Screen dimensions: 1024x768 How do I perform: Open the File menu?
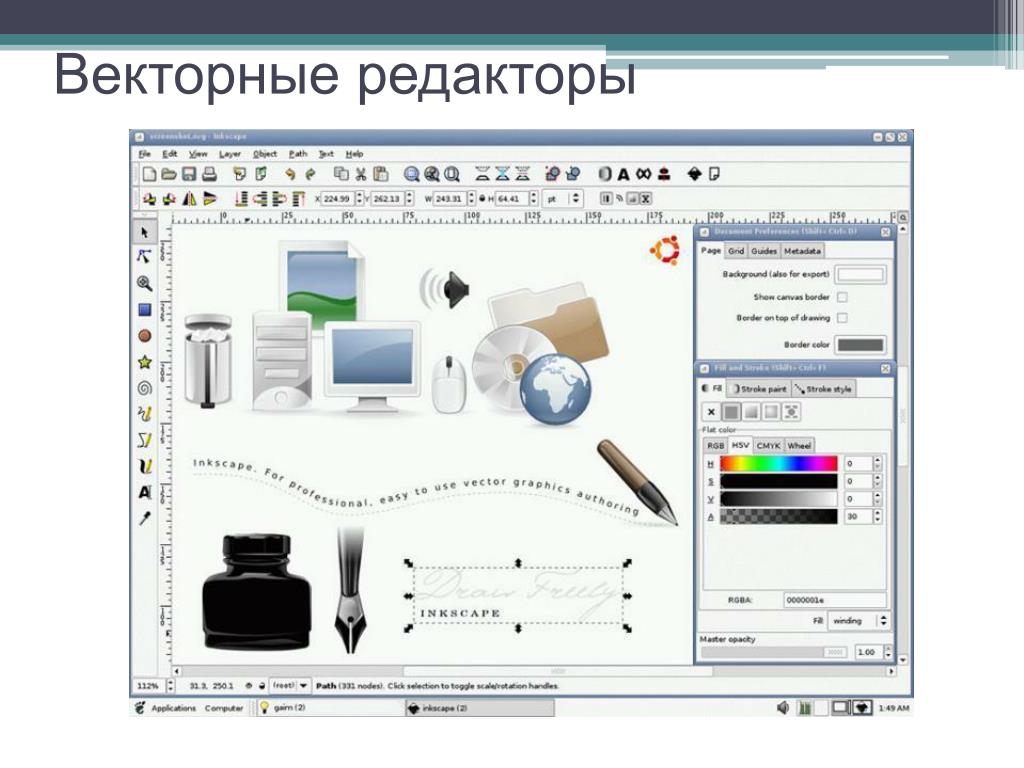pos(144,154)
